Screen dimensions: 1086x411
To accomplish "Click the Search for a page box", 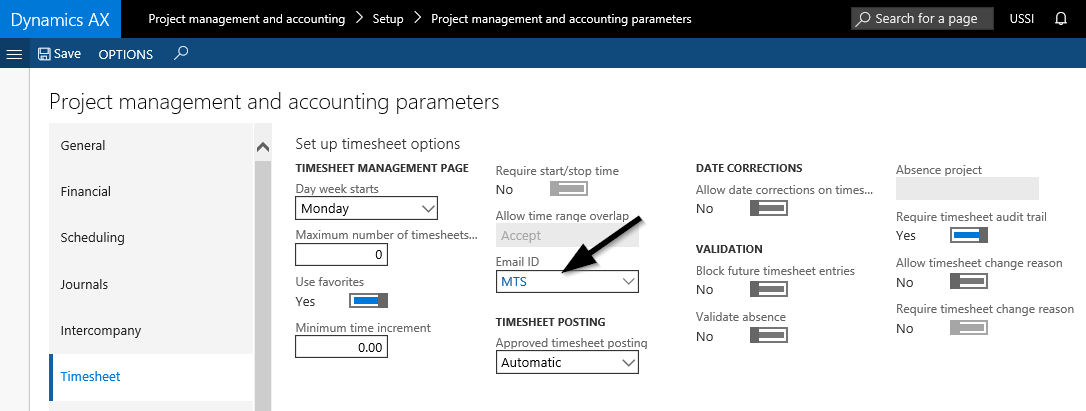I will (922, 19).
